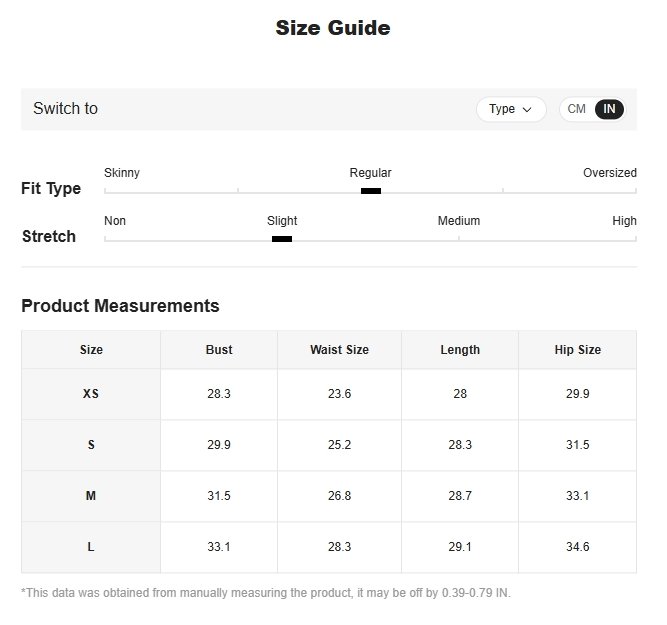
Task: Select the S size row
Action: pyautogui.click(x=91, y=445)
